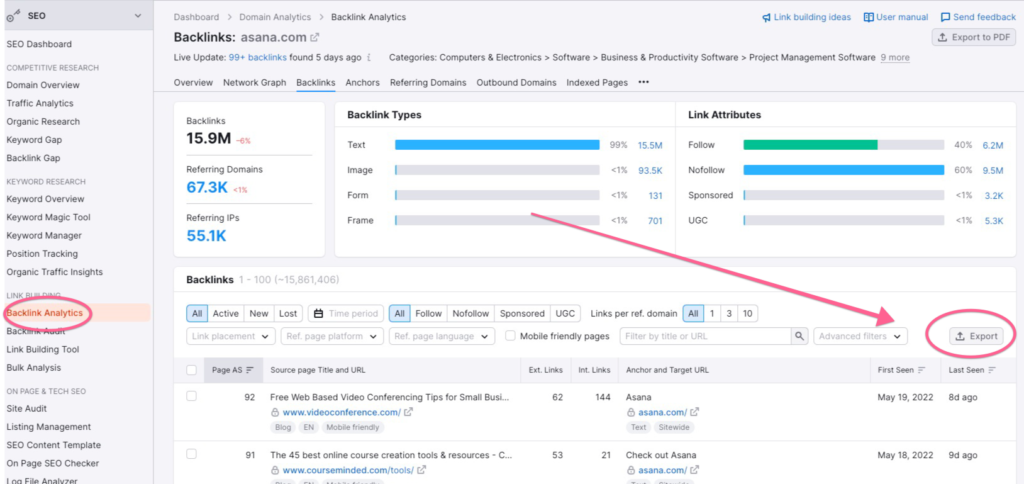Click the Export to PDF button
Screen dimensions: 1024x484
click(x=974, y=37)
